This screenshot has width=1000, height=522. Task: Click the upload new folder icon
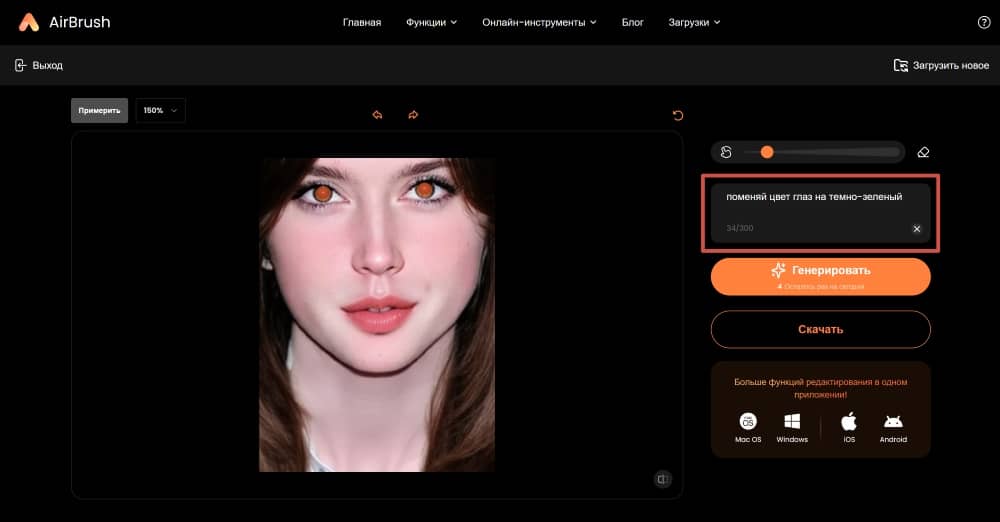point(901,65)
